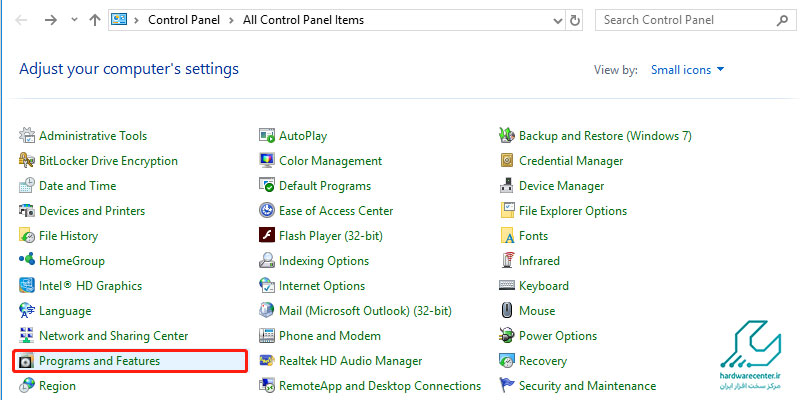
Task: Open the View by Small icons dropdown
Action: (687, 70)
